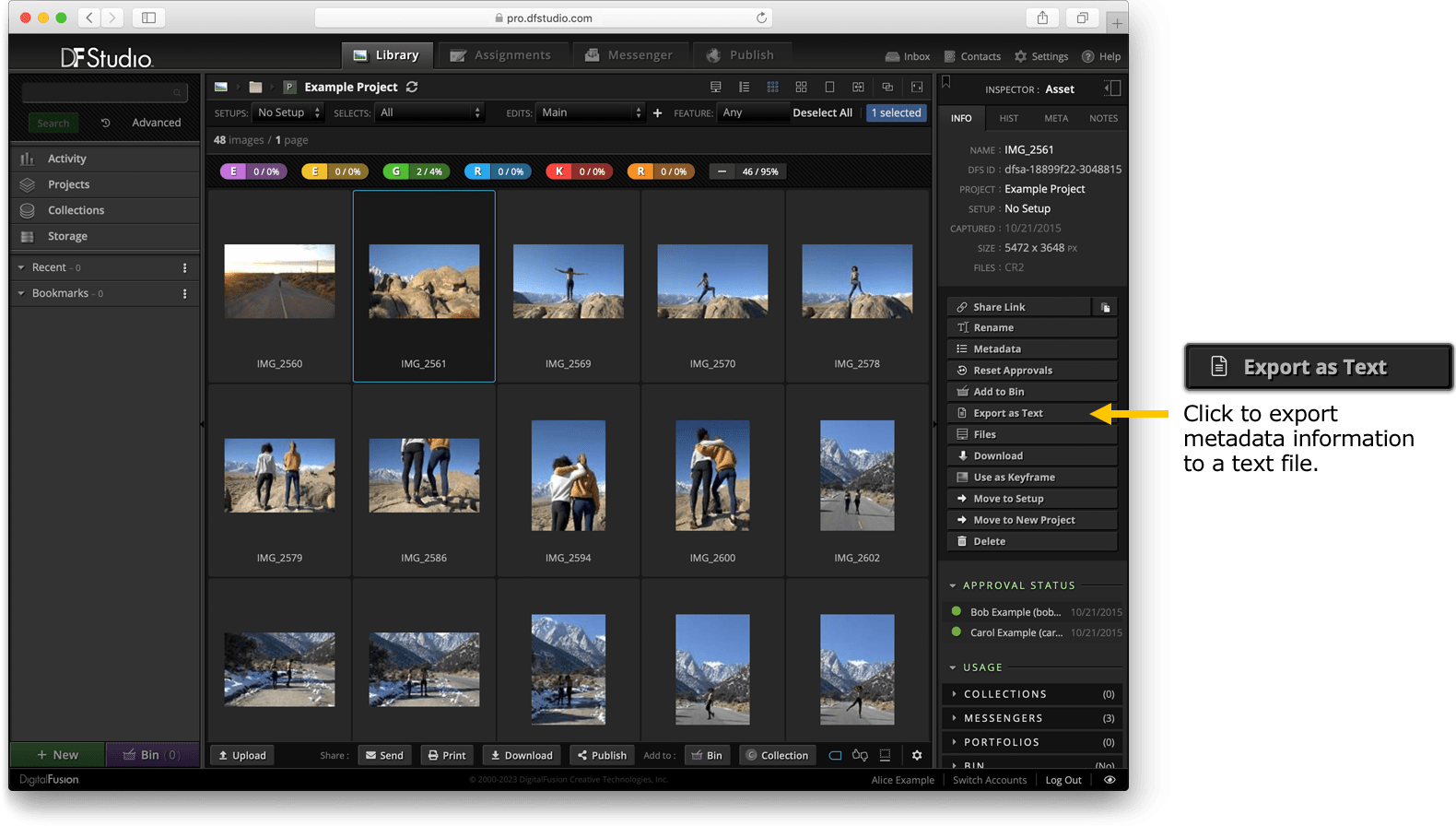Open the Setups dropdown showing No Setup

288,112
